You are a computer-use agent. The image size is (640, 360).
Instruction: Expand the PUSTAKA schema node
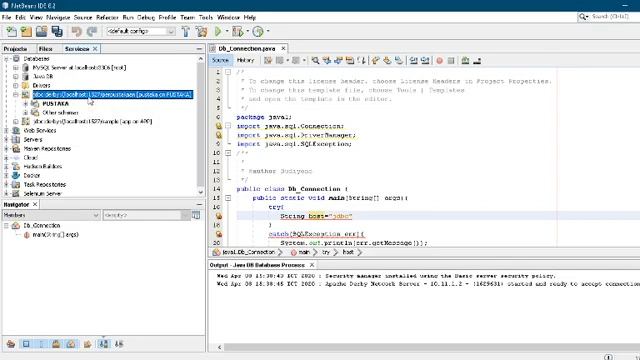pyautogui.click(x=25, y=104)
